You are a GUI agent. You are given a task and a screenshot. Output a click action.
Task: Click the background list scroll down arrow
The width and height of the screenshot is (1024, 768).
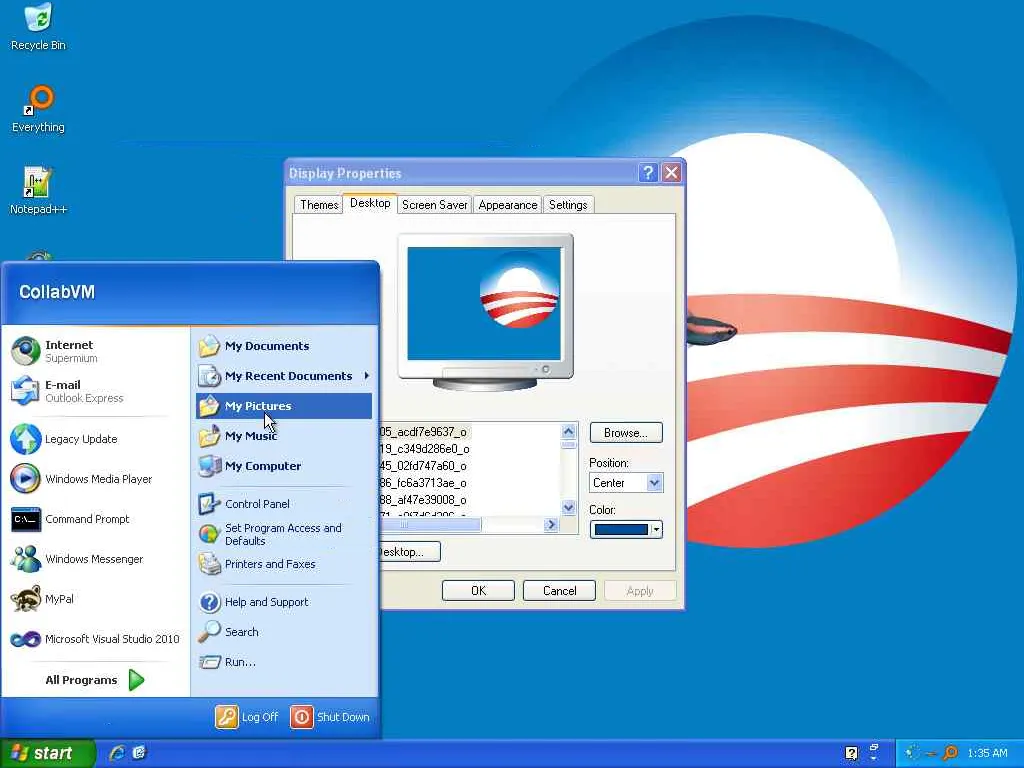[x=568, y=507]
